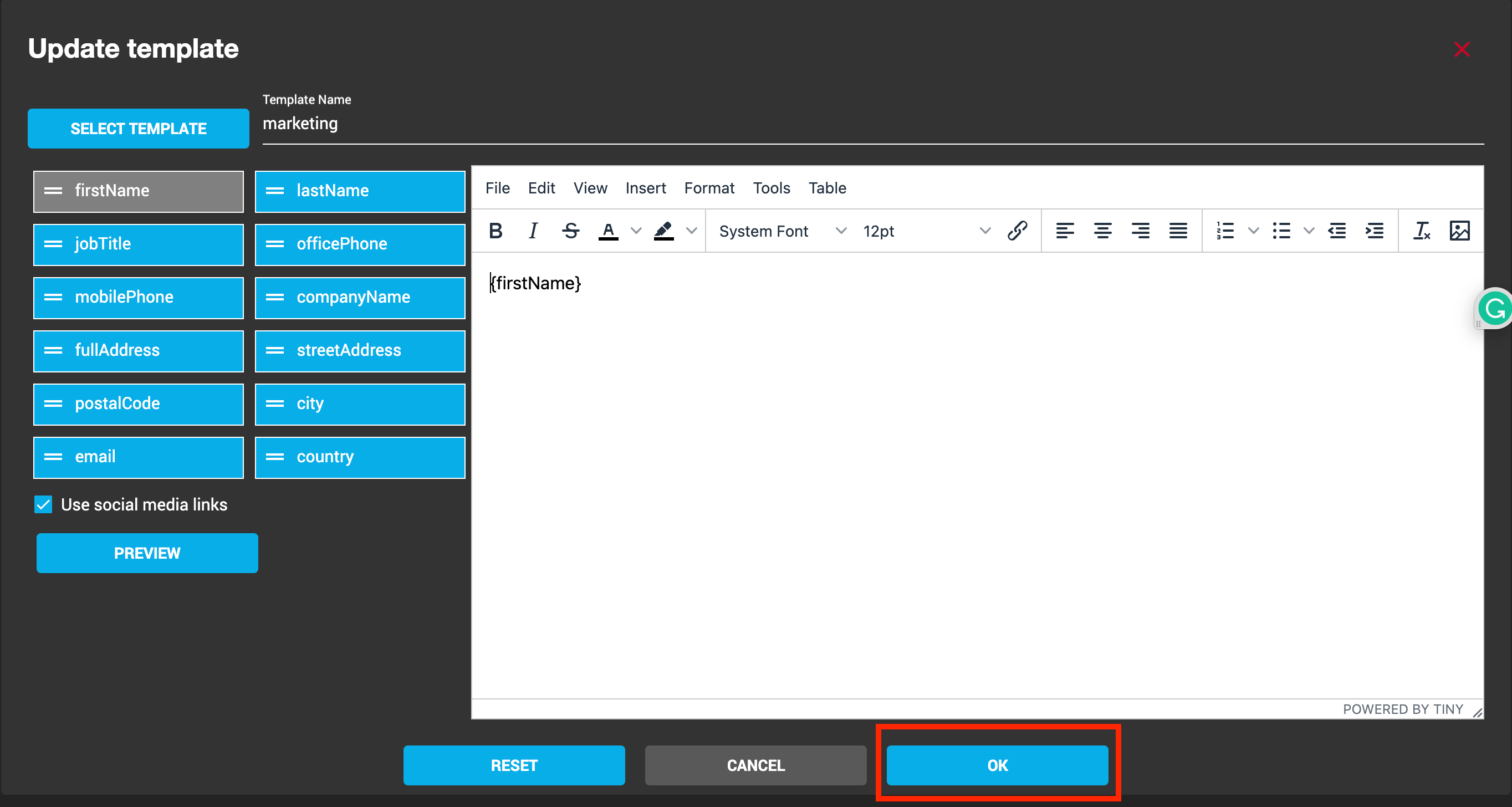Viewport: 1512px width, 807px height.
Task: Justify the text alignment
Action: click(x=1177, y=231)
